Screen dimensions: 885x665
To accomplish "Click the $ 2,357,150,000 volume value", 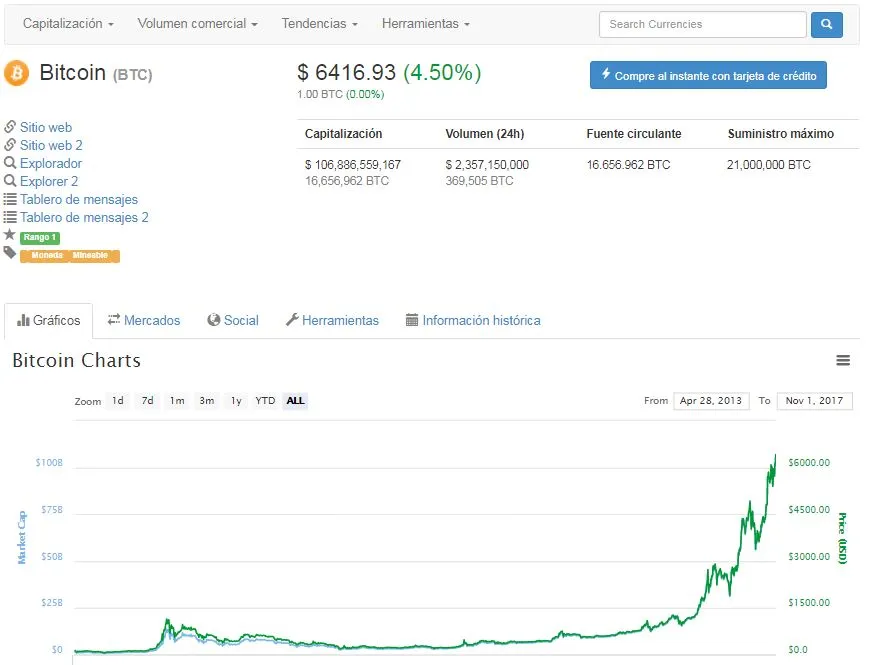I will point(487,165).
